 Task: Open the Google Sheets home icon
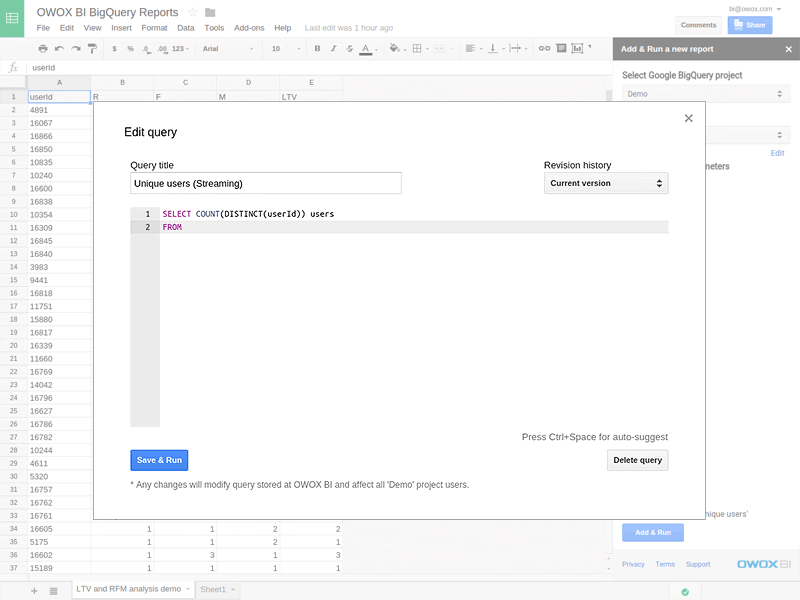pyautogui.click(x=12, y=18)
